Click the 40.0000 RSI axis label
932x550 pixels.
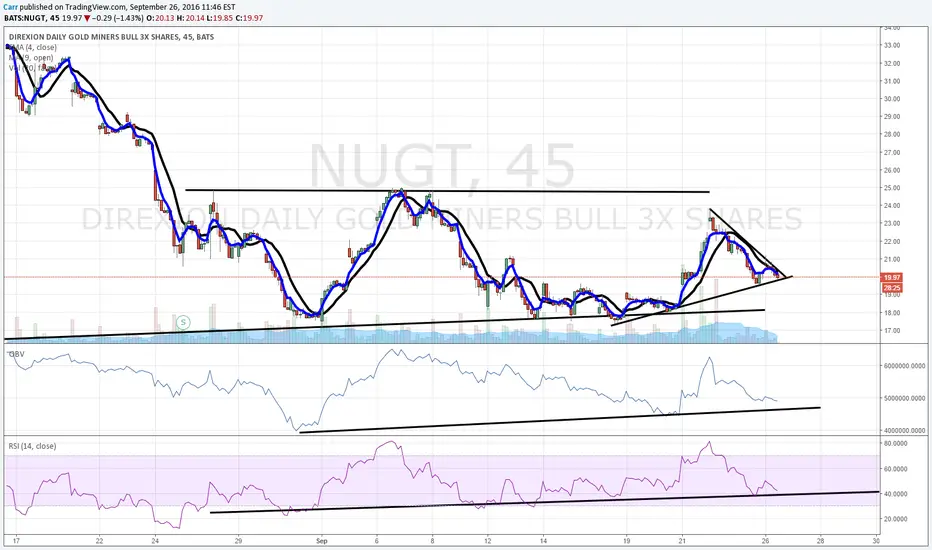(x=895, y=494)
